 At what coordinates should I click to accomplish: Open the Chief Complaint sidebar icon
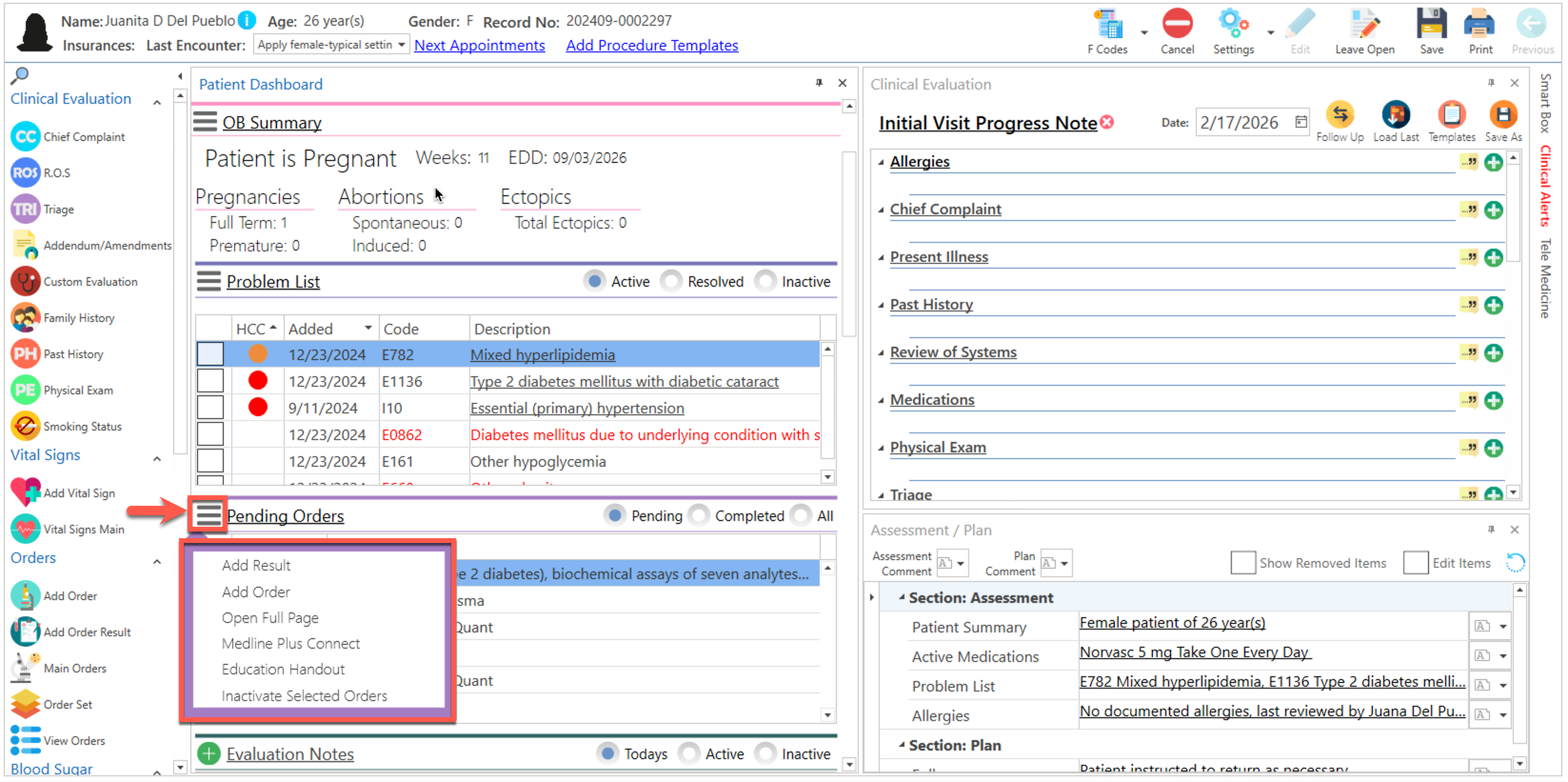pyautogui.click(x=26, y=136)
